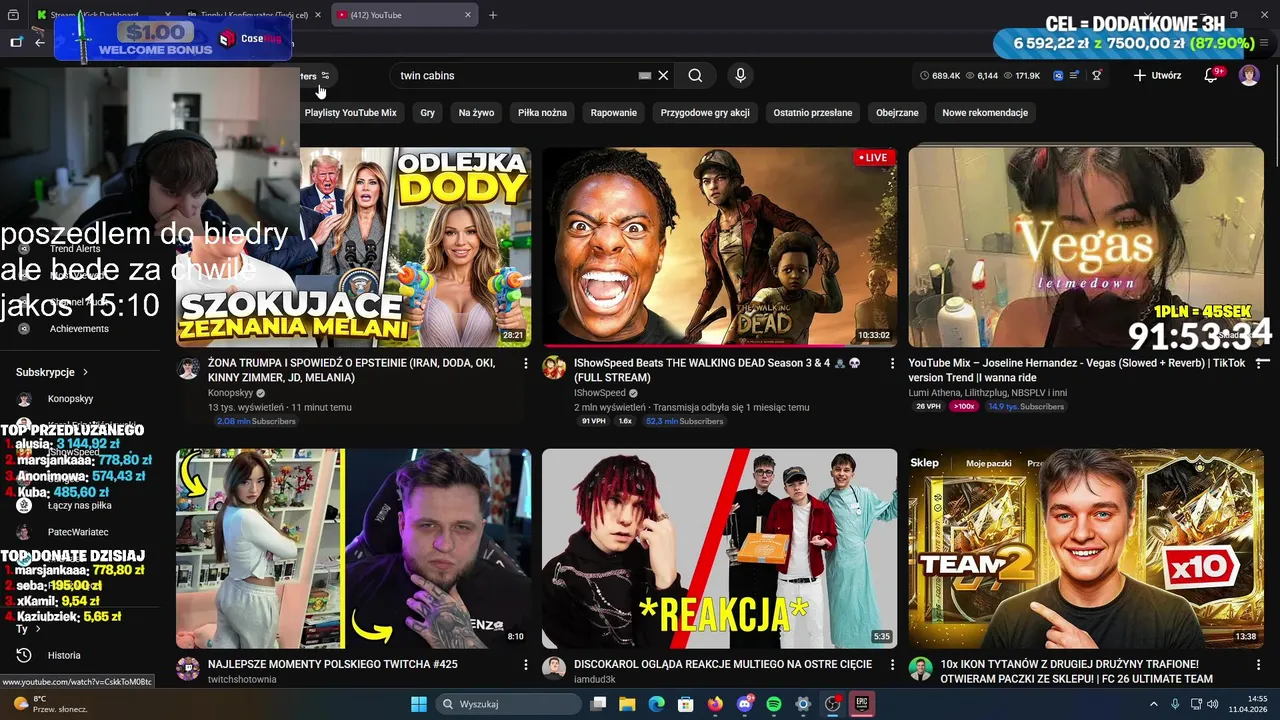Open Discord from the taskbar

744,704
